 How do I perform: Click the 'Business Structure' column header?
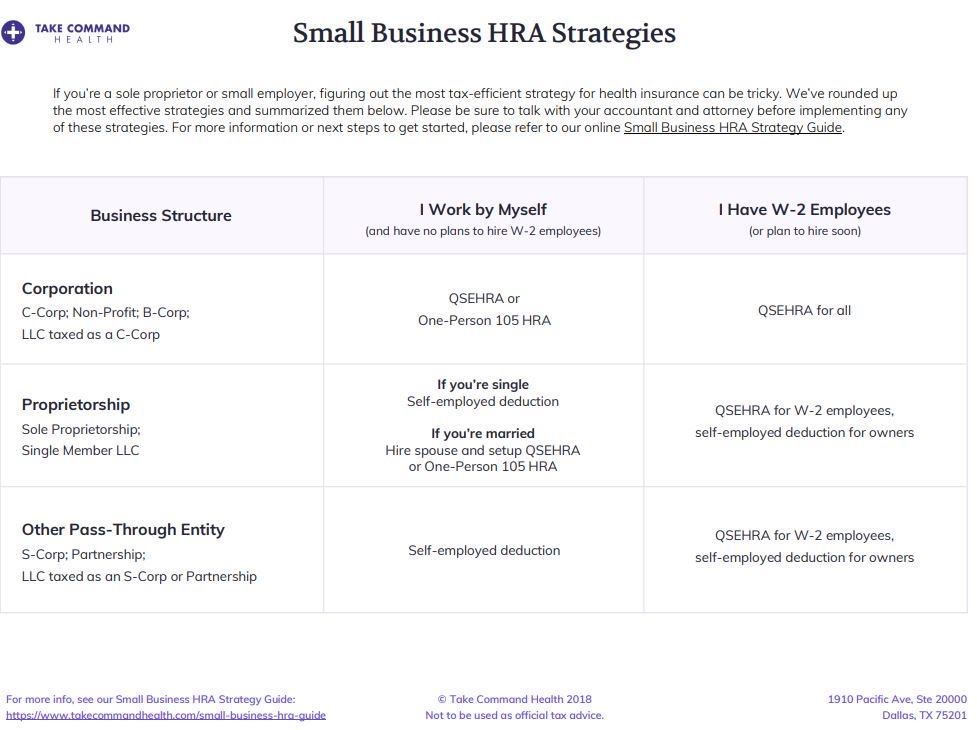pos(161,216)
